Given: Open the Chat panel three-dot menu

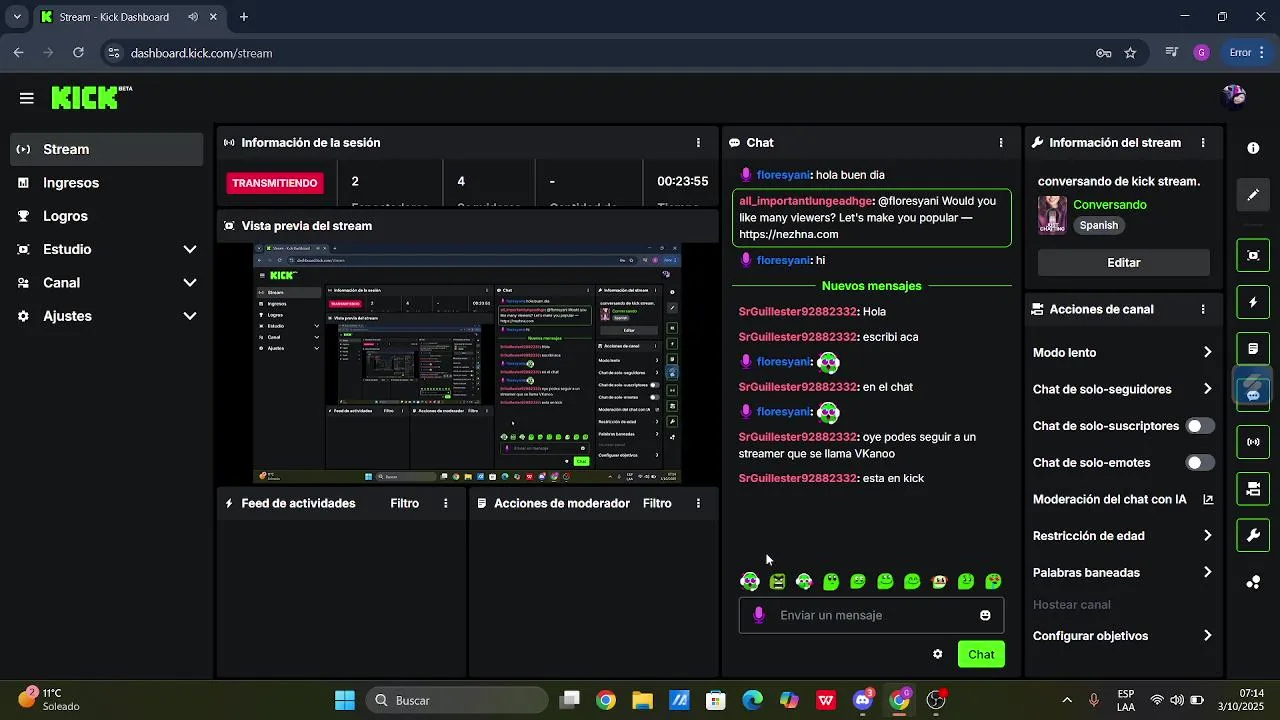Looking at the screenshot, I should (x=1001, y=143).
